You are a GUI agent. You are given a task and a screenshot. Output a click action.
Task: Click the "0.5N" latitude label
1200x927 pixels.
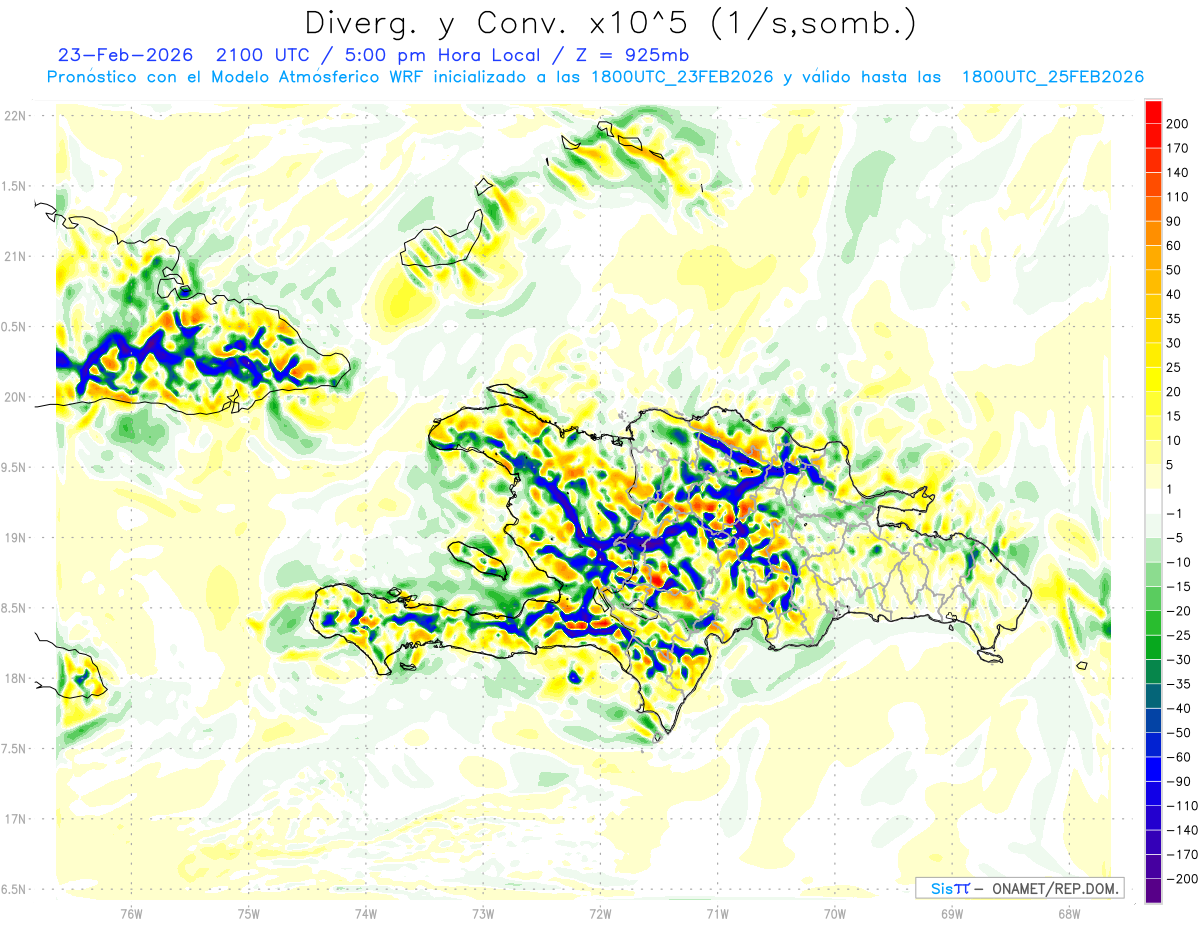[x=14, y=327]
